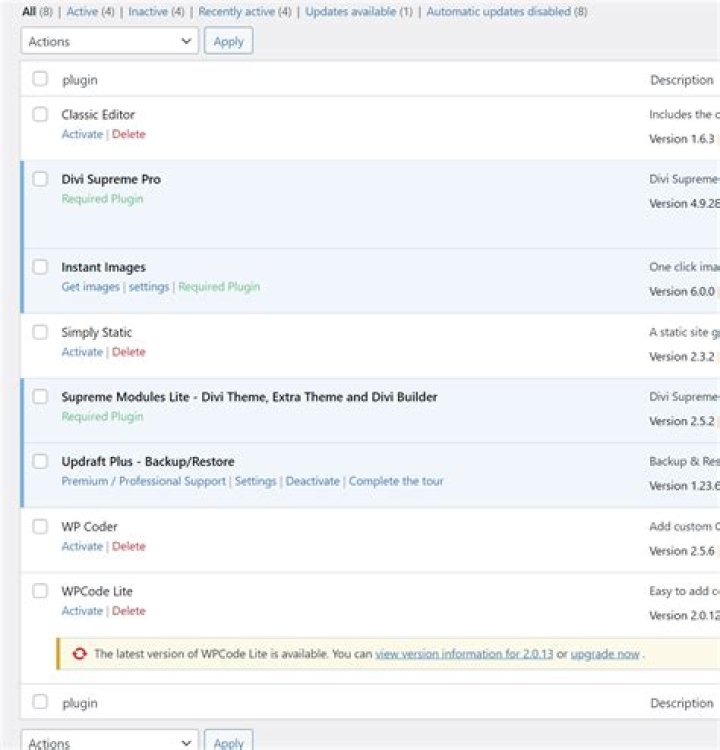The height and width of the screenshot is (750, 720).
Task: Select the WPCode Lite checkbox
Action: click(40, 591)
